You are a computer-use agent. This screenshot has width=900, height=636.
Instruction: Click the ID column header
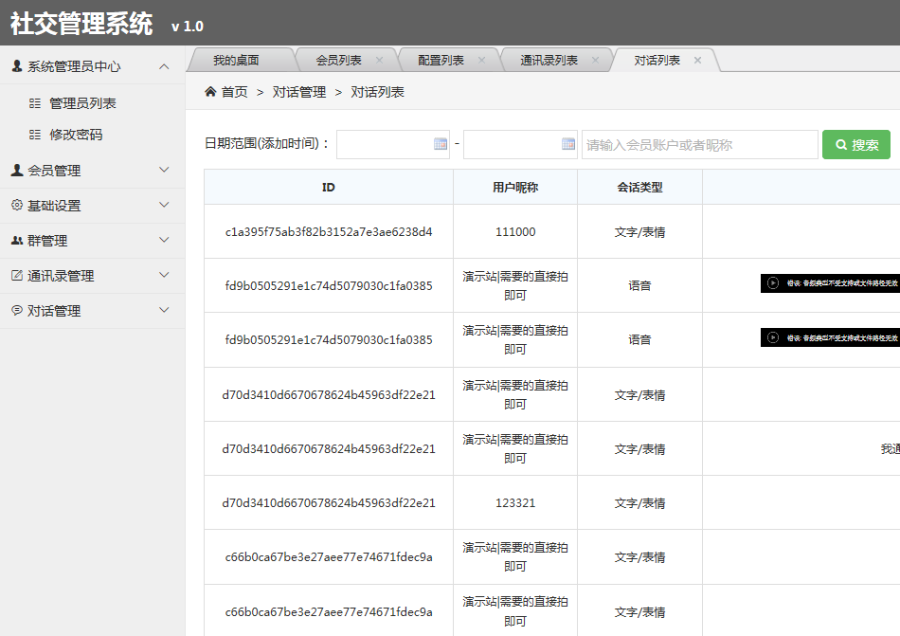[x=328, y=187]
